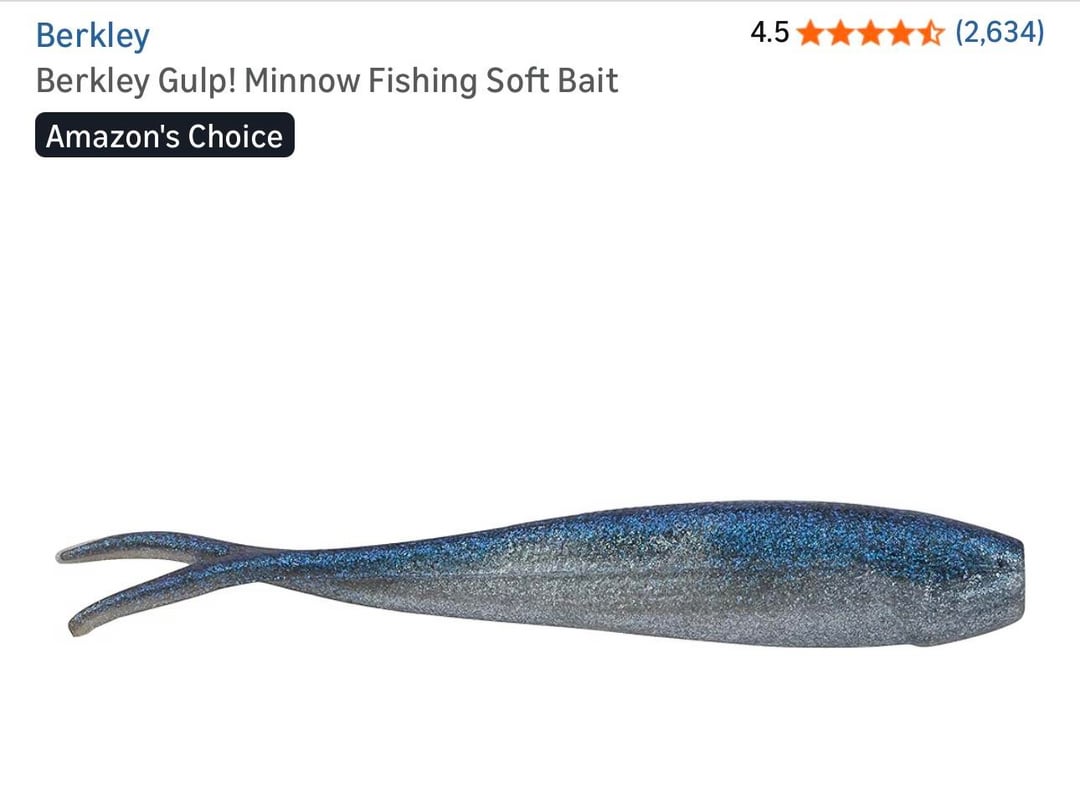Click the fourth orange rating star
Screen dimensions: 1080x786
coord(901,32)
